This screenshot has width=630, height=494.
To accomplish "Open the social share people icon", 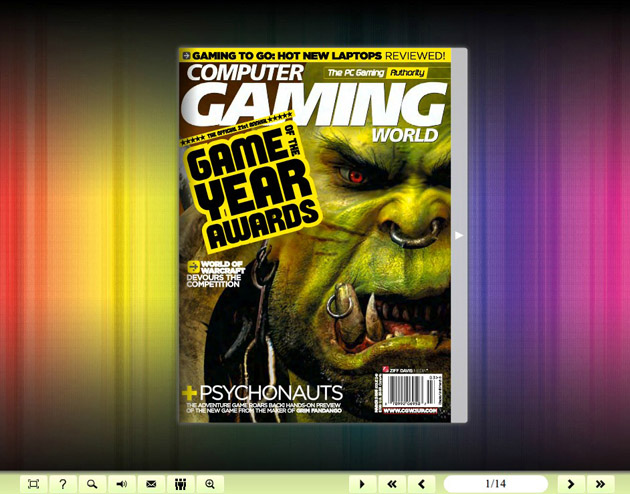I will [180, 484].
